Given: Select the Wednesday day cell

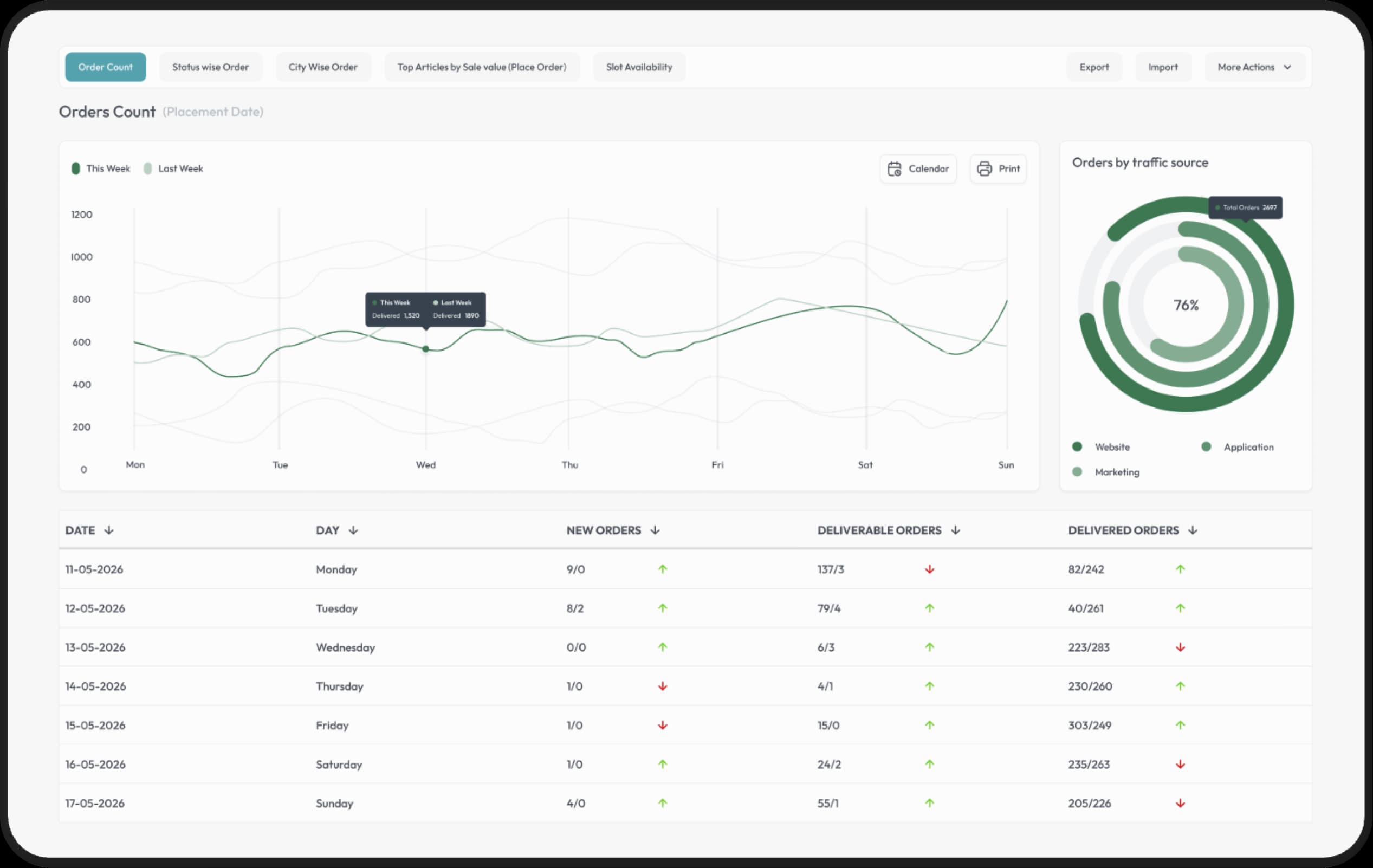Looking at the screenshot, I should pyautogui.click(x=346, y=648).
